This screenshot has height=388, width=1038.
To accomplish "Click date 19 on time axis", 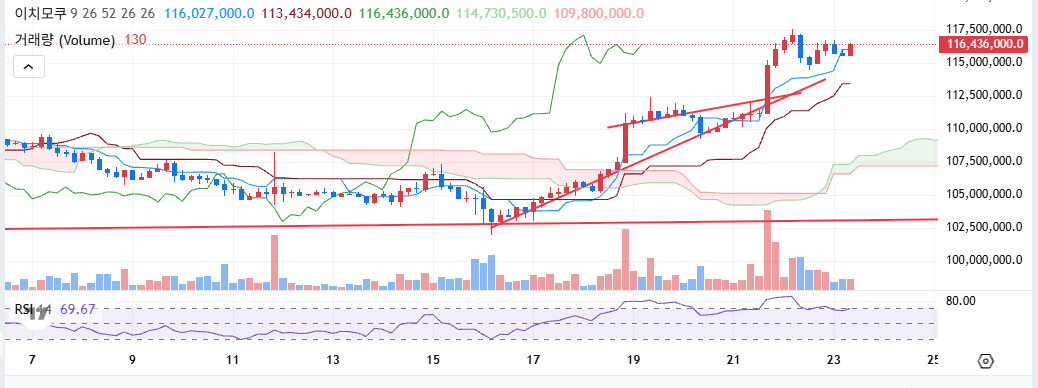I will pyautogui.click(x=633, y=360).
